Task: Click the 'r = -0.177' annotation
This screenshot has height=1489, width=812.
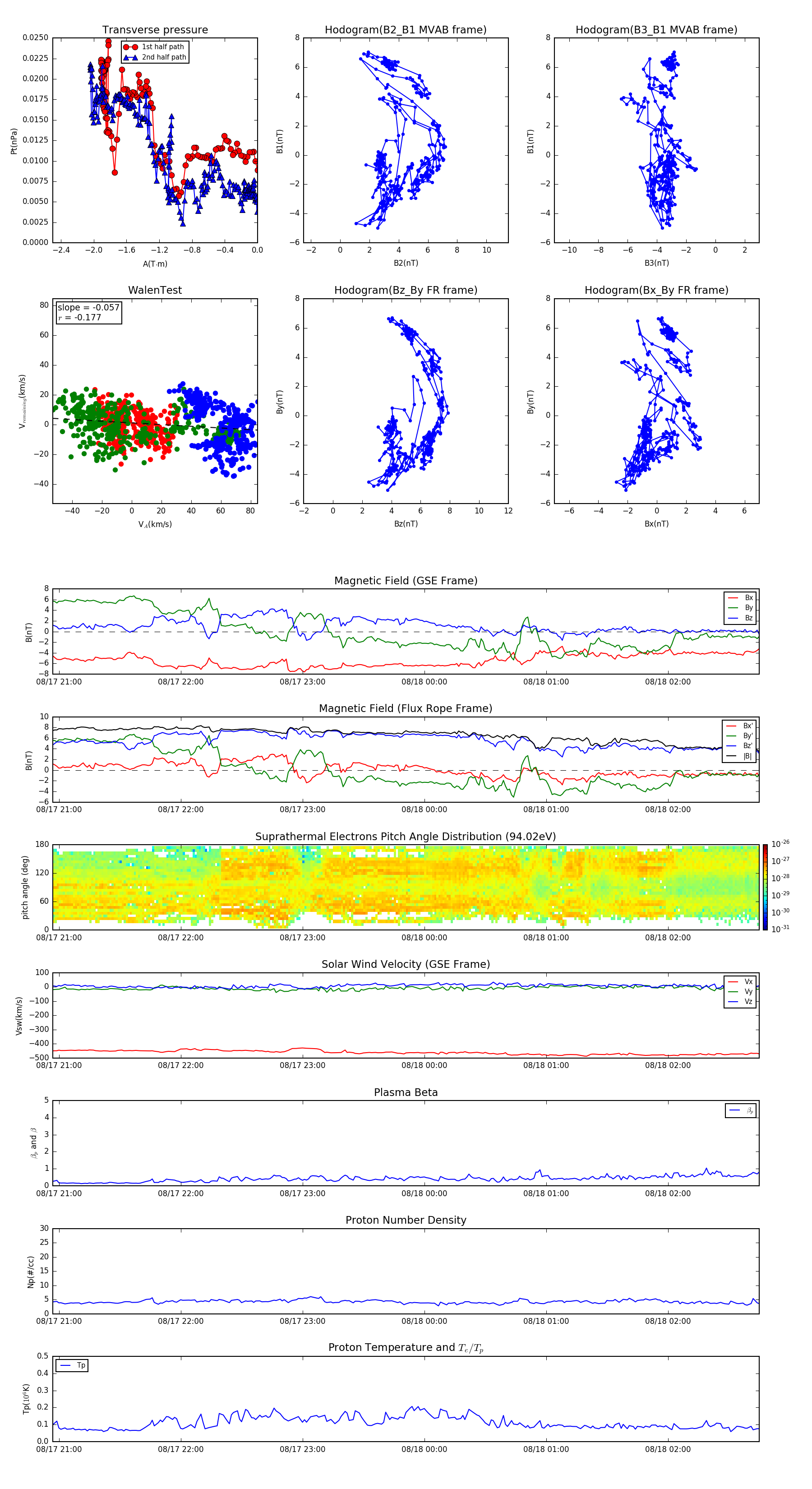Action: (80, 317)
